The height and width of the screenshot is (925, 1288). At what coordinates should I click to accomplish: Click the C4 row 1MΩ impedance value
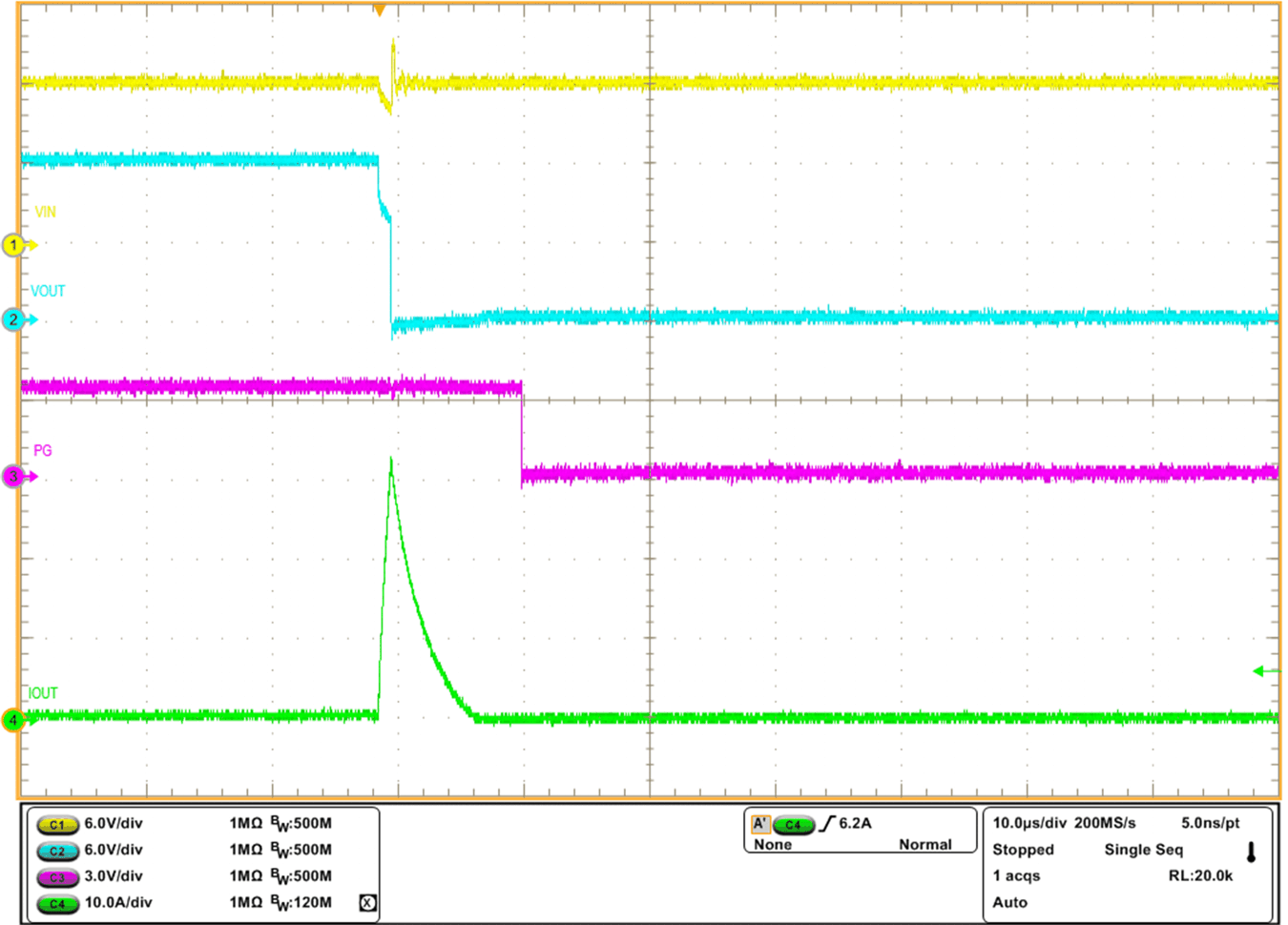pos(246,902)
